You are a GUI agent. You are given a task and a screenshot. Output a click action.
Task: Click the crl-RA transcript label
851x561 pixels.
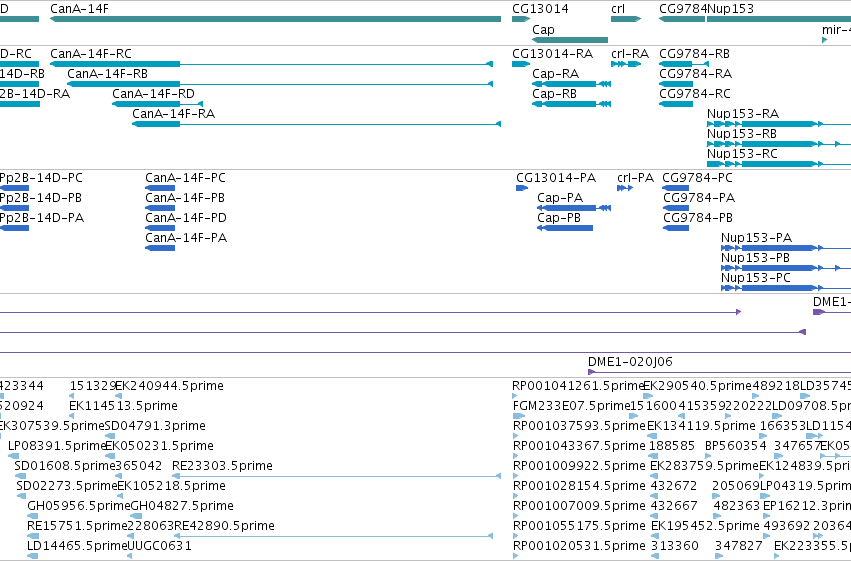coord(630,54)
